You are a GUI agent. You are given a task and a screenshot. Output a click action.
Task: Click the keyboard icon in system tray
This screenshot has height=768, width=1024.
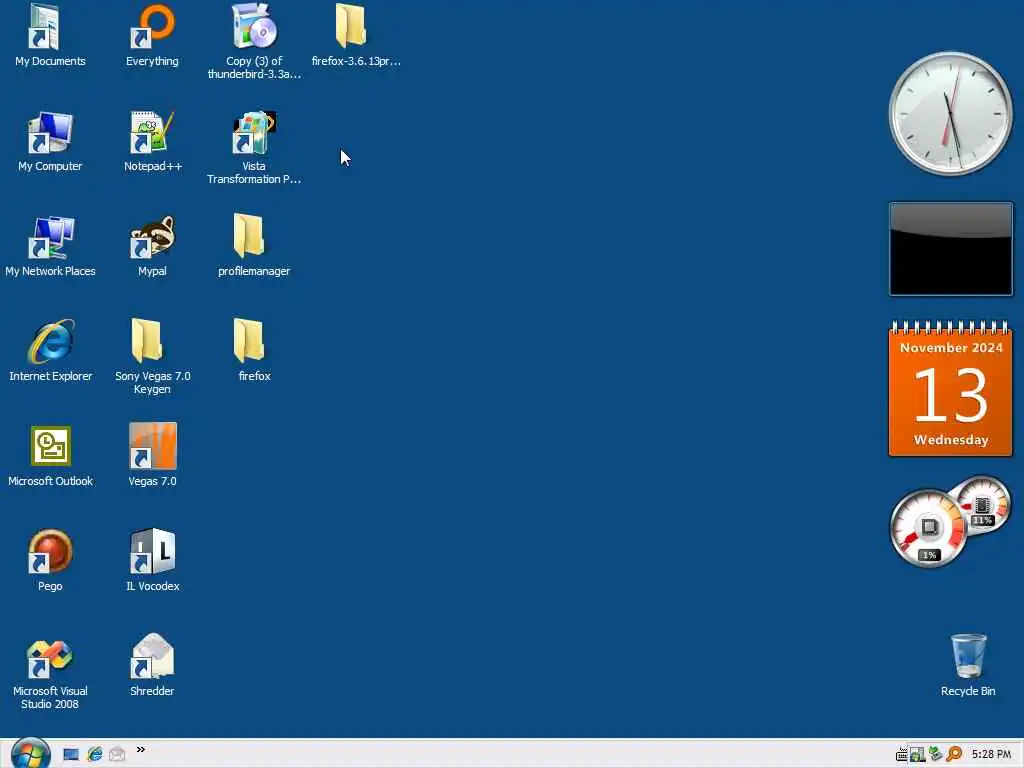pos(901,755)
